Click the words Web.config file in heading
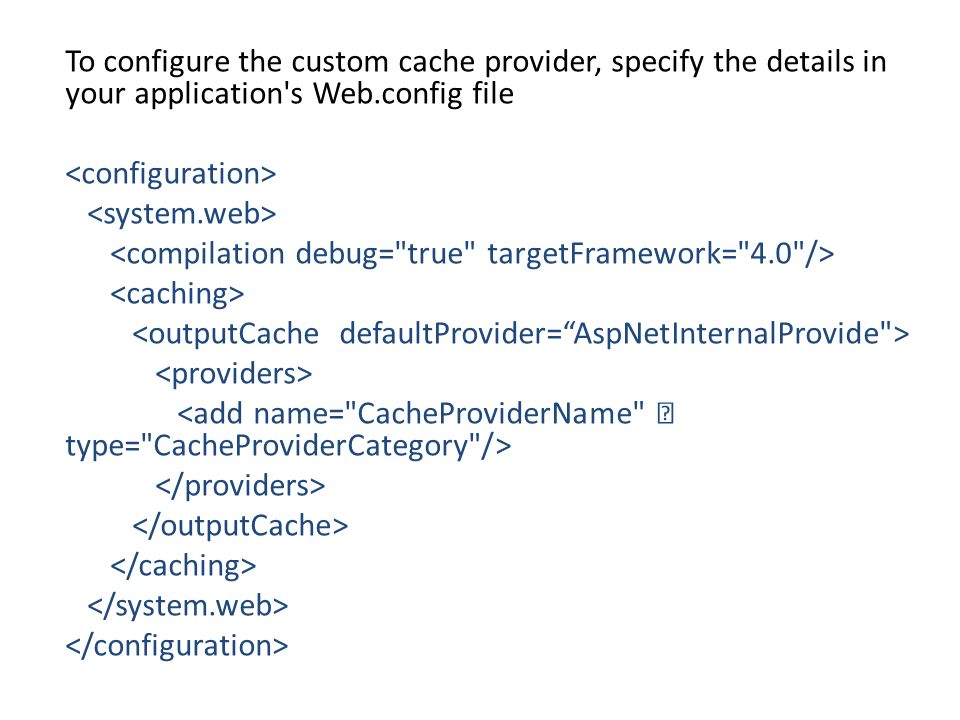 pos(413,94)
